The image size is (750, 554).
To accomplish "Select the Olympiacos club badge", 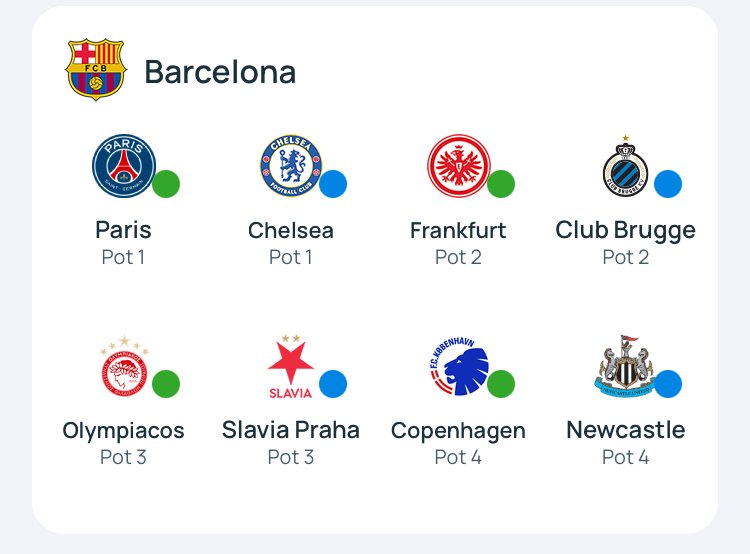I will 124,366.
